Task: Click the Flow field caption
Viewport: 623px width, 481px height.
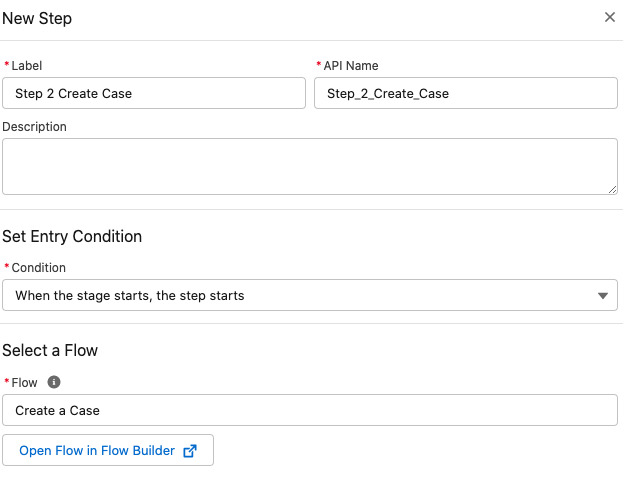Action: point(24,383)
